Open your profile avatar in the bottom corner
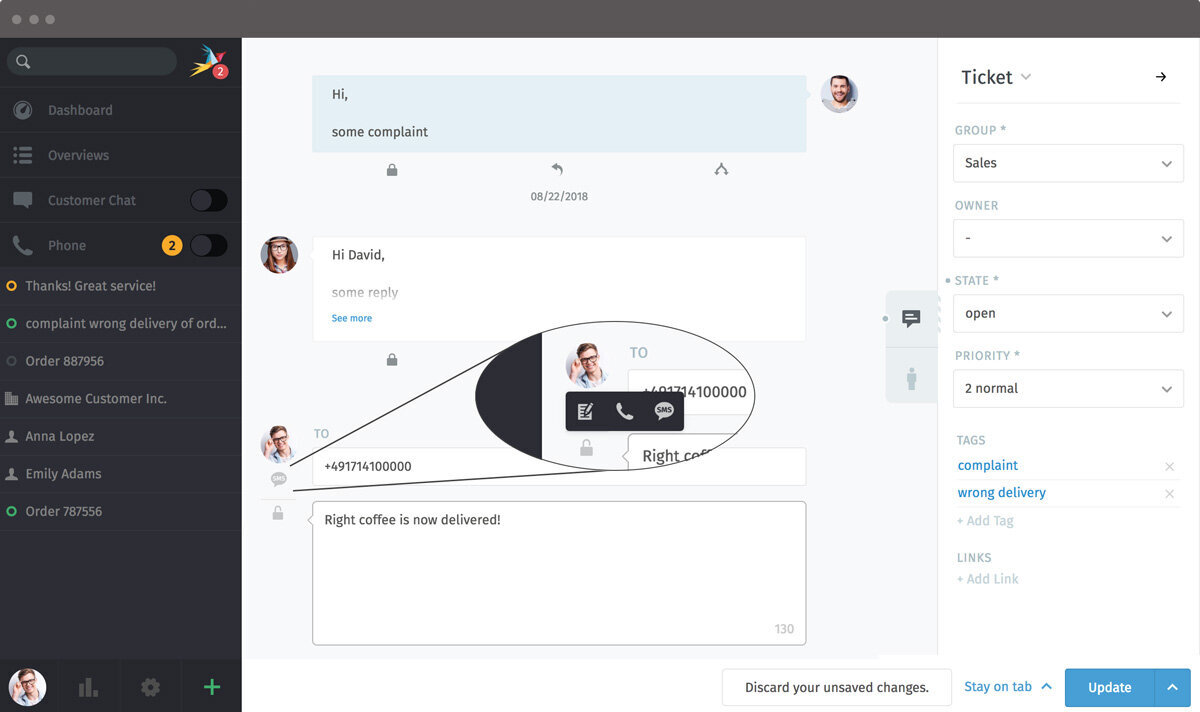Screen dimensions: 1200x712 27,687
